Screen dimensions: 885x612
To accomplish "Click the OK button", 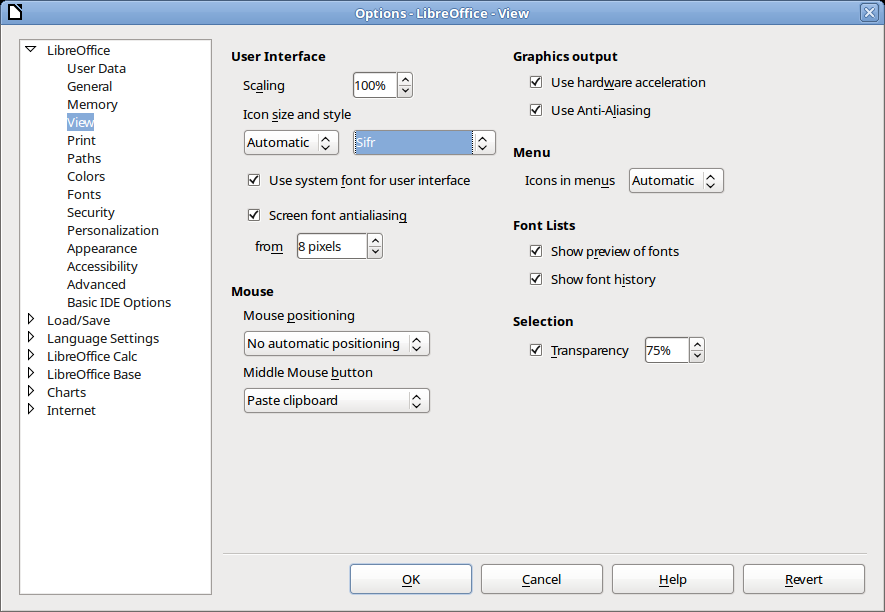I will [x=411, y=579].
